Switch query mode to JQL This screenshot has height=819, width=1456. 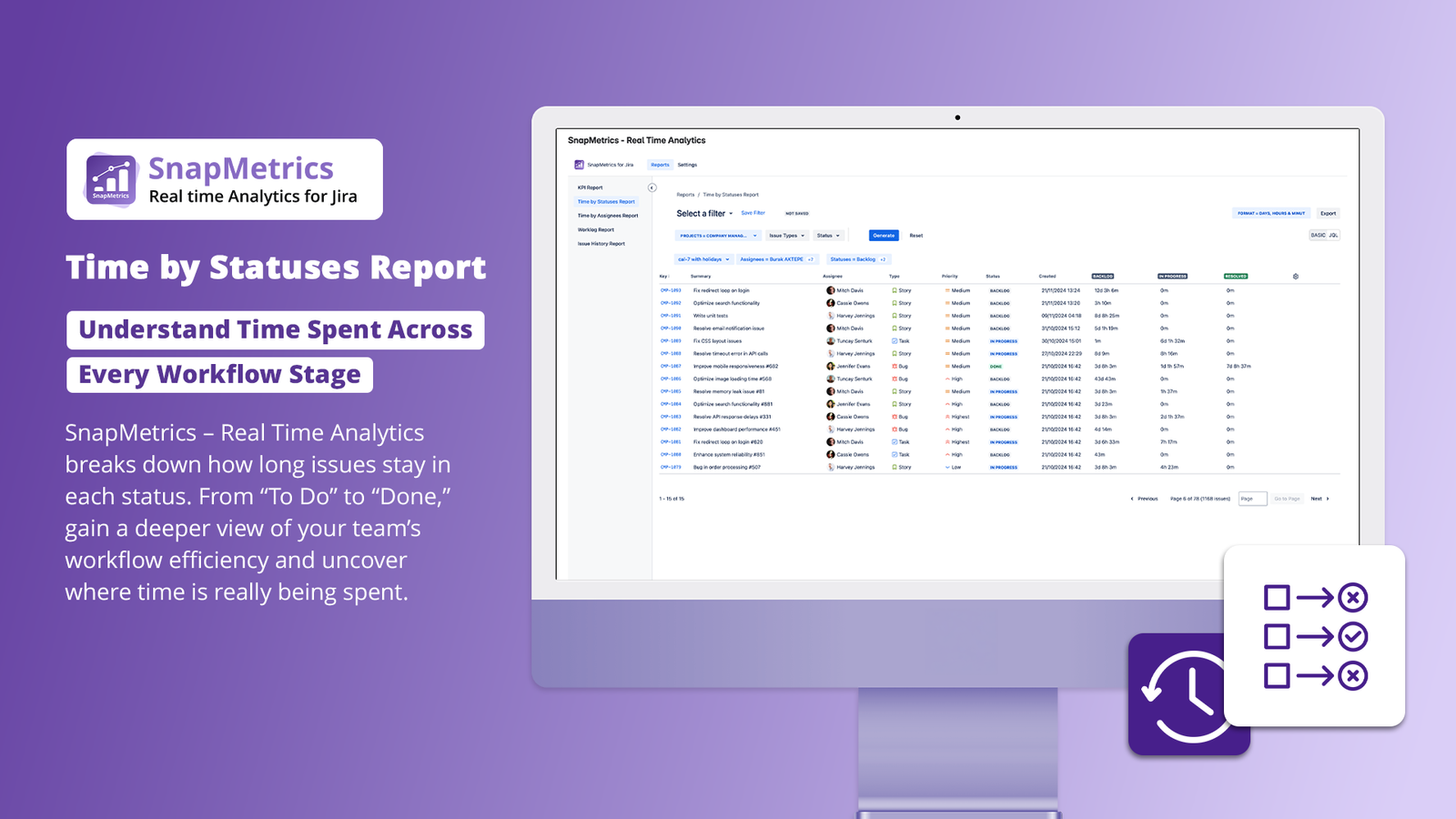tap(1333, 235)
